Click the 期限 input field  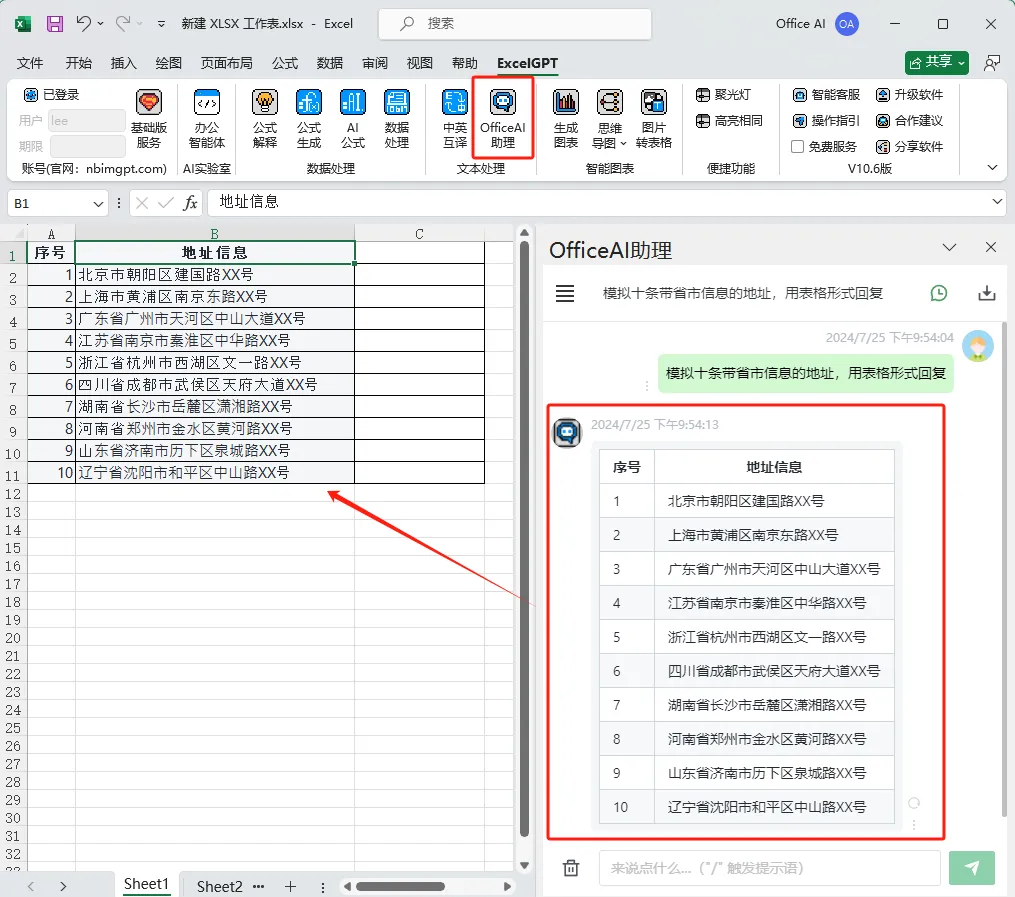coord(87,147)
